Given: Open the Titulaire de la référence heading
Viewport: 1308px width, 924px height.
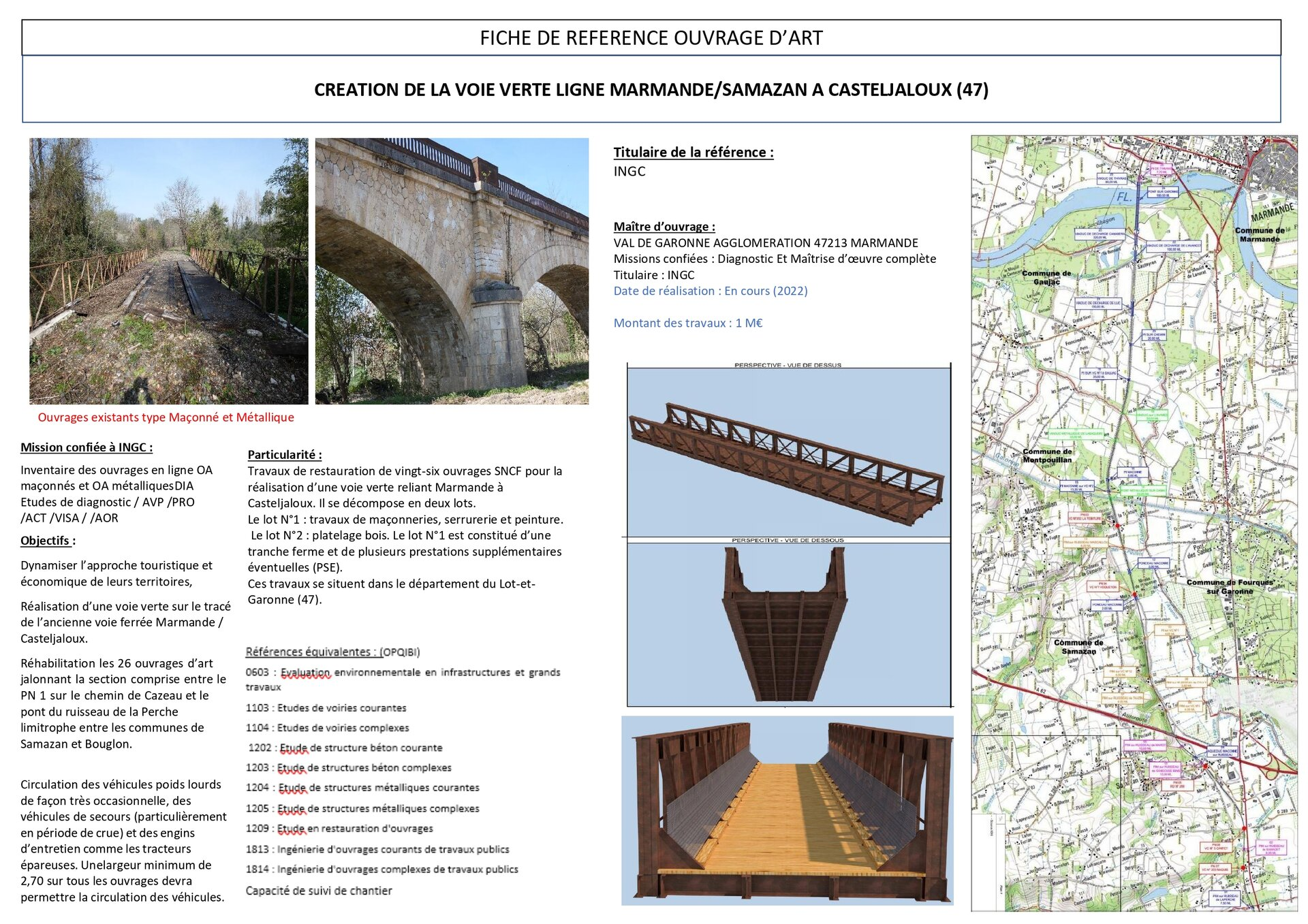Looking at the screenshot, I should [x=693, y=153].
